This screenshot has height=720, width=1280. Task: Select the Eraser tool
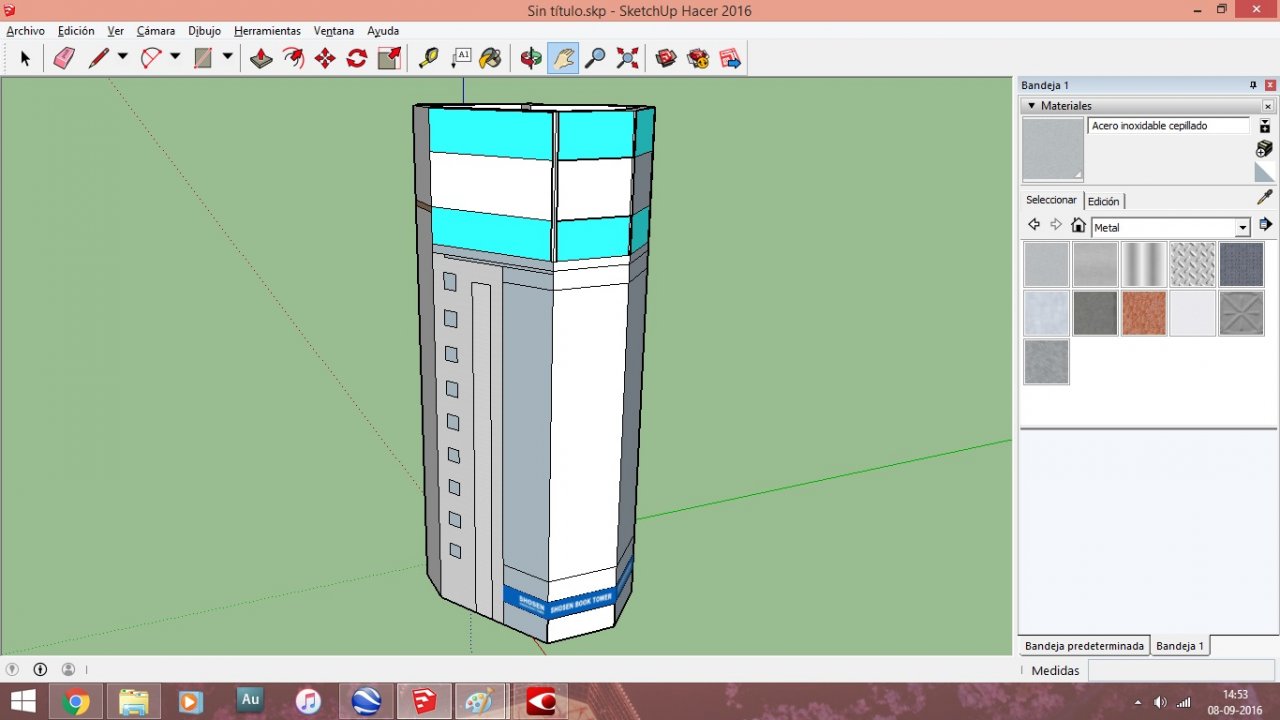coord(64,58)
